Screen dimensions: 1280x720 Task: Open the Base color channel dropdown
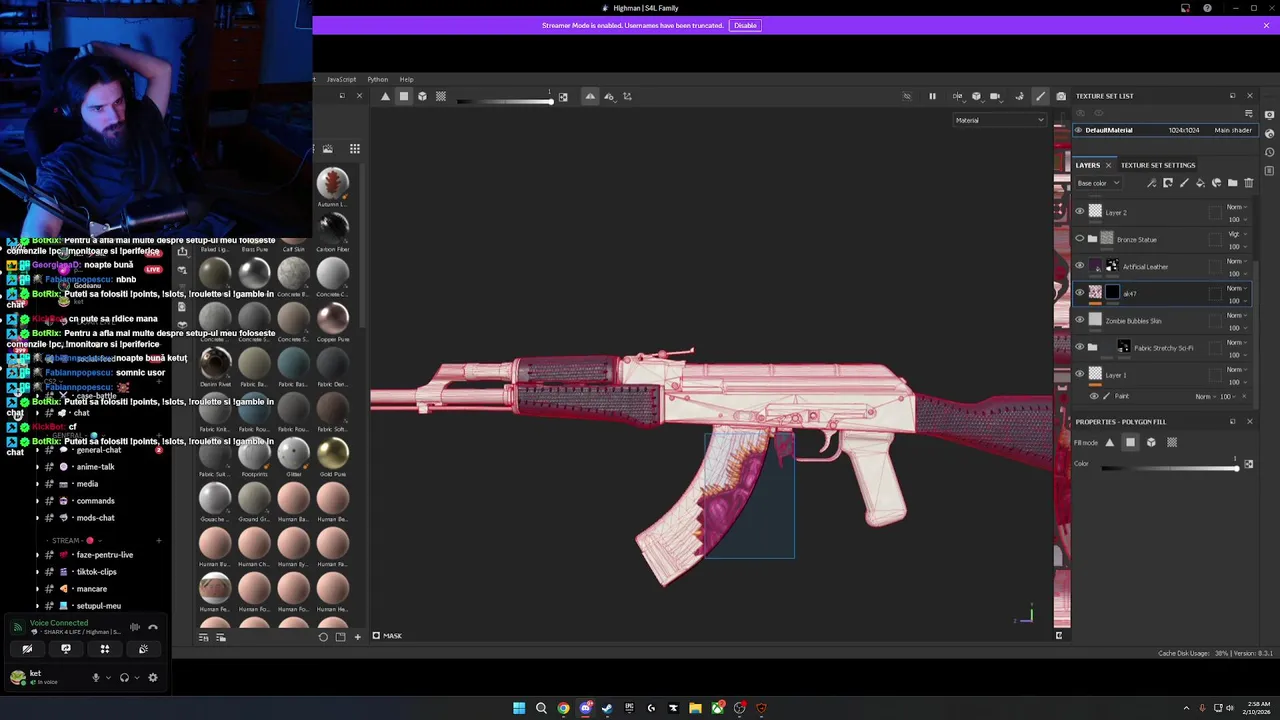[1098, 183]
